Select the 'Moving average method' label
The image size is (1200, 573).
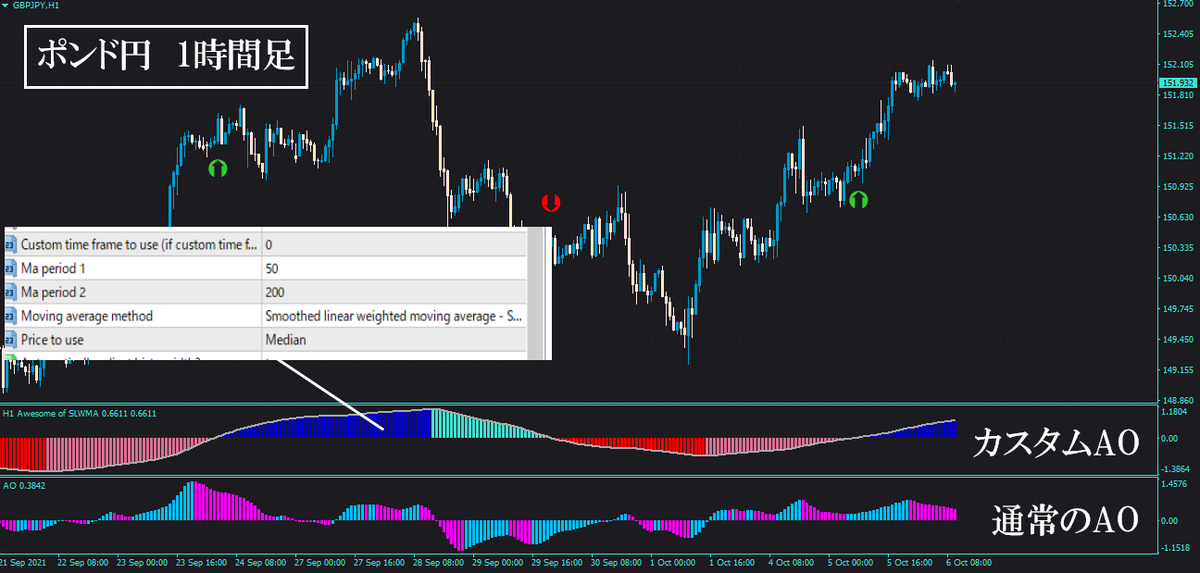click(x=87, y=316)
